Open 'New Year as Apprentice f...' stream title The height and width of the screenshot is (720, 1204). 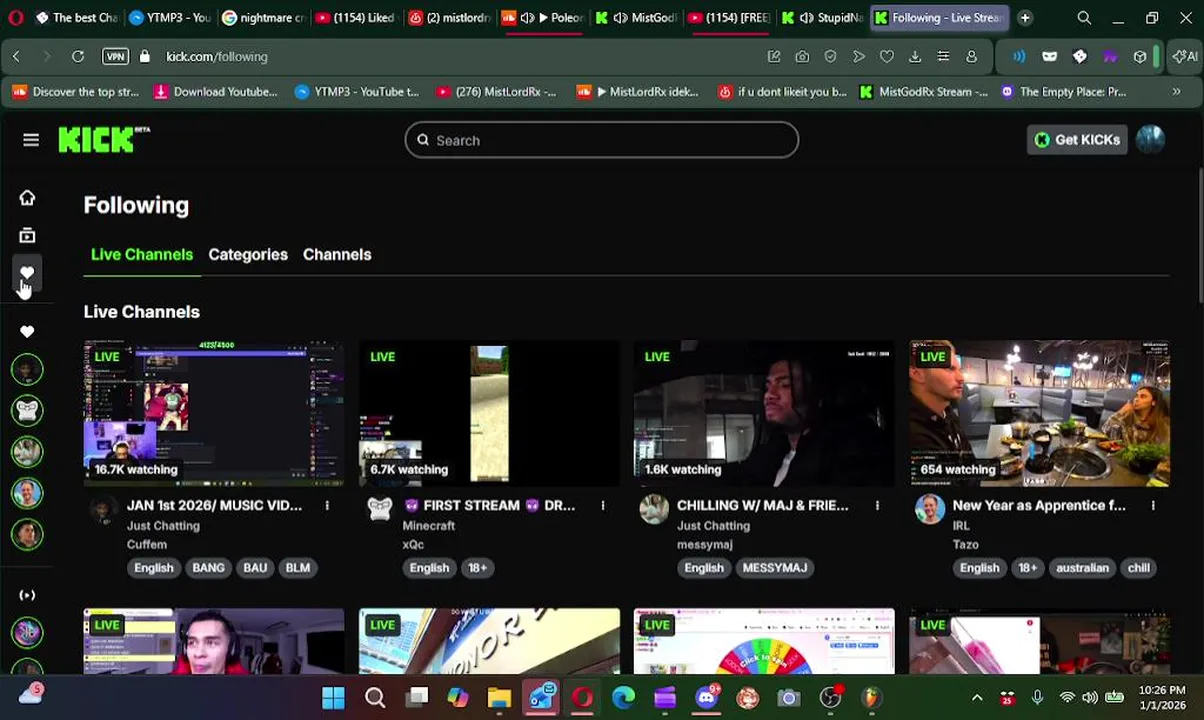(1039, 506)
